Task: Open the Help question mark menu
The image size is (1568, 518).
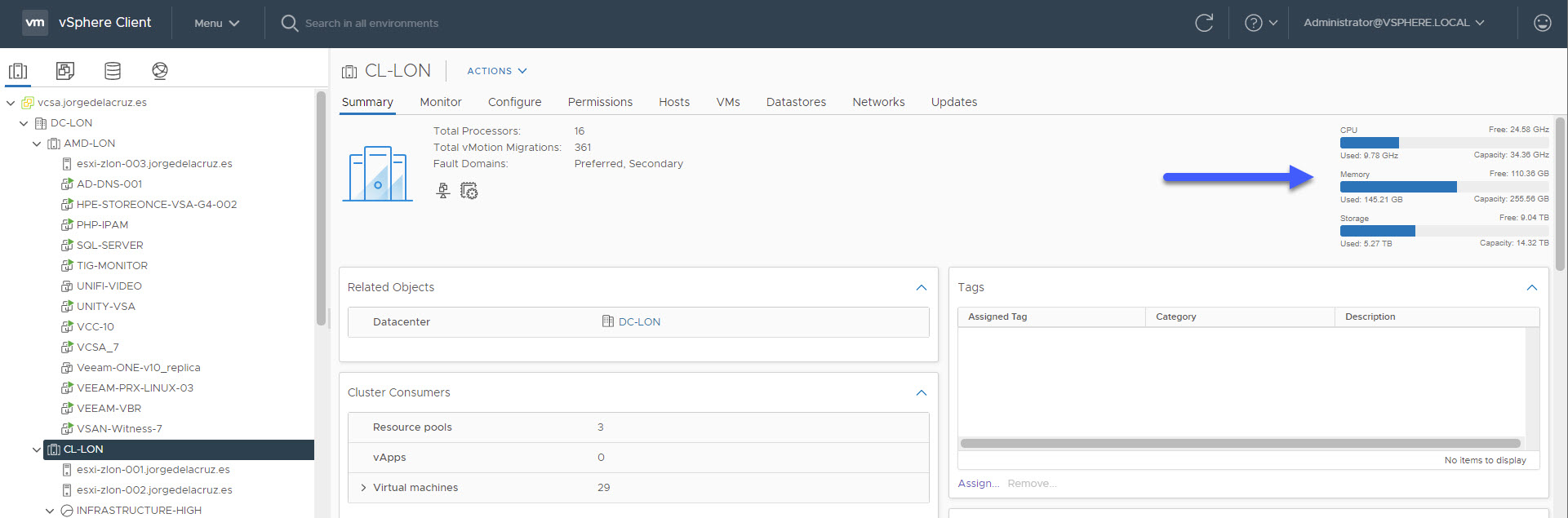Action: [1260, 23]
